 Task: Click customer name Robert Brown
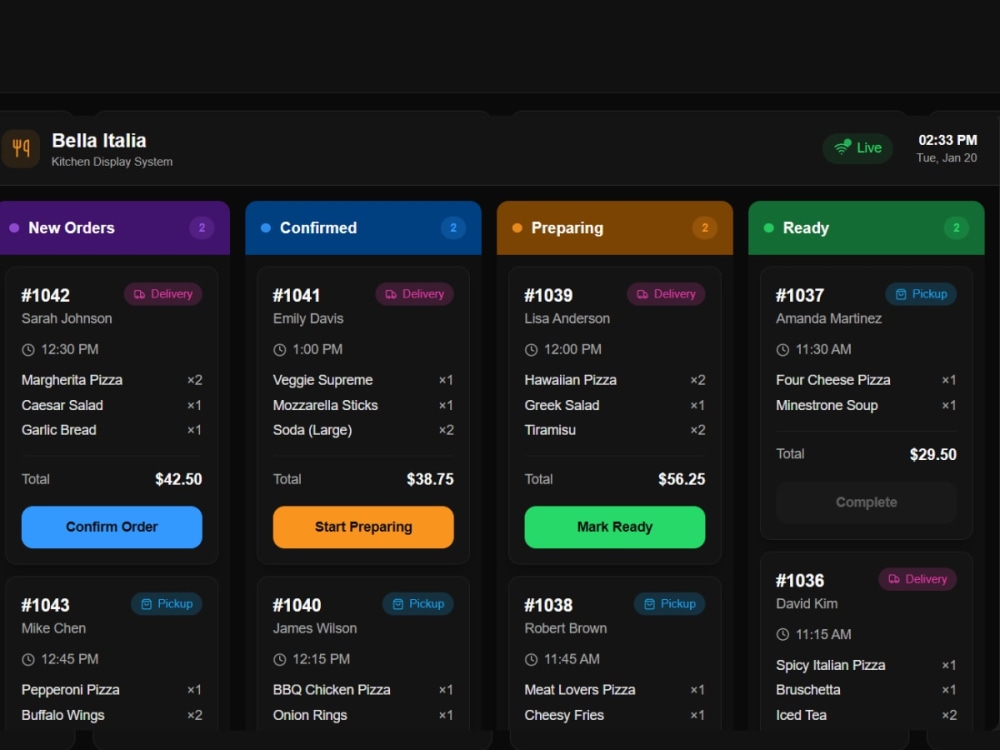pos(566,628)
